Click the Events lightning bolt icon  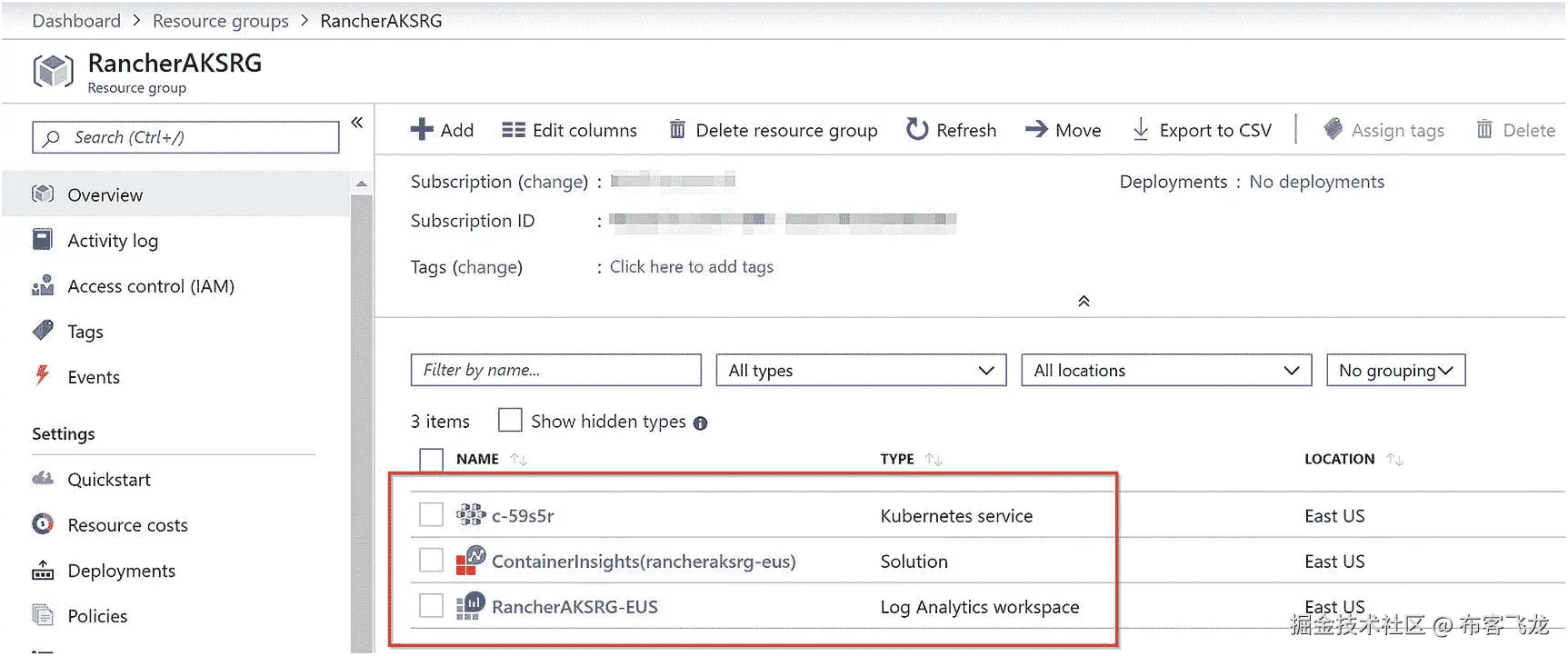coord(42,375)
